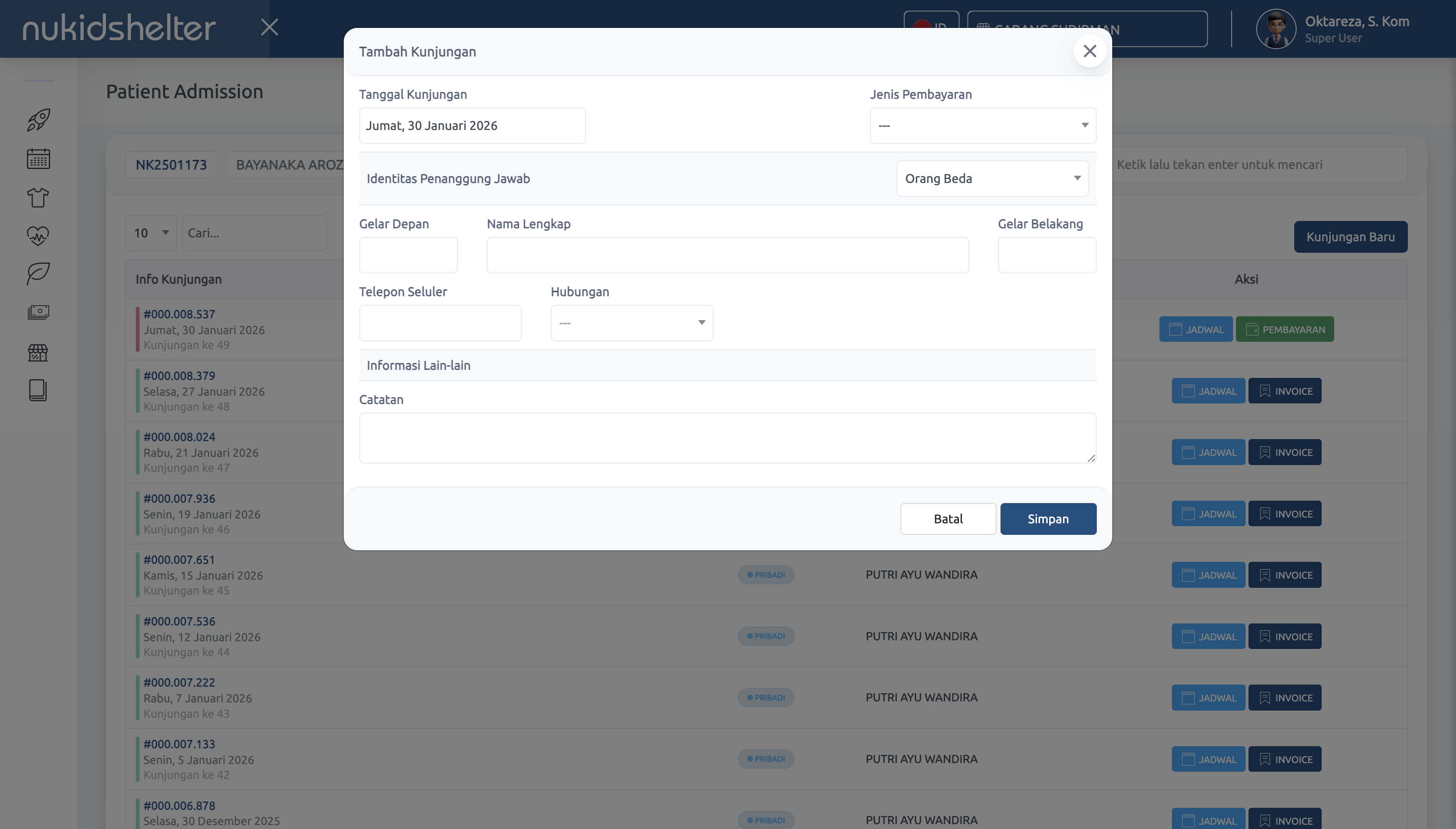Click the Batal button

[x=948, y=518]
